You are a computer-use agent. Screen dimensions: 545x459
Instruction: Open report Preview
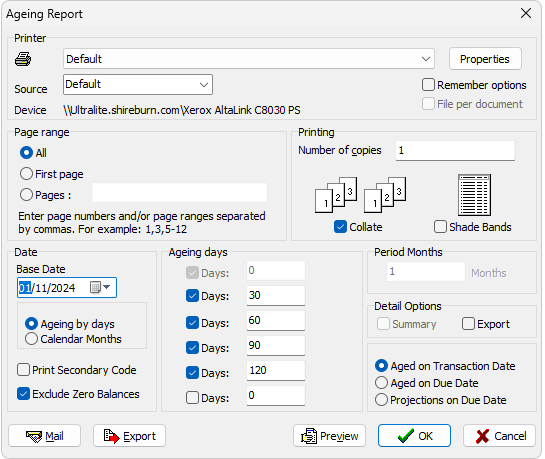(330, 436)
